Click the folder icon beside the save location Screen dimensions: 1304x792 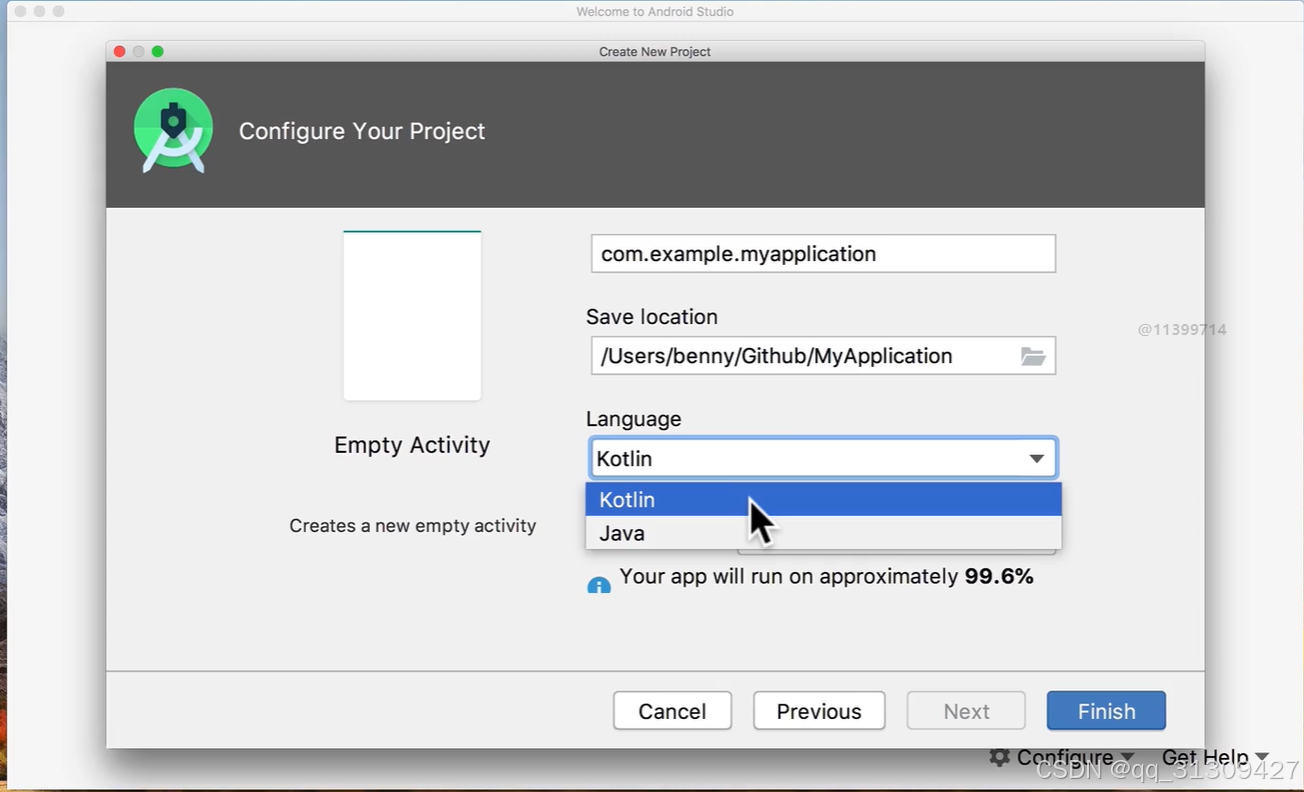coord(1034,355)
